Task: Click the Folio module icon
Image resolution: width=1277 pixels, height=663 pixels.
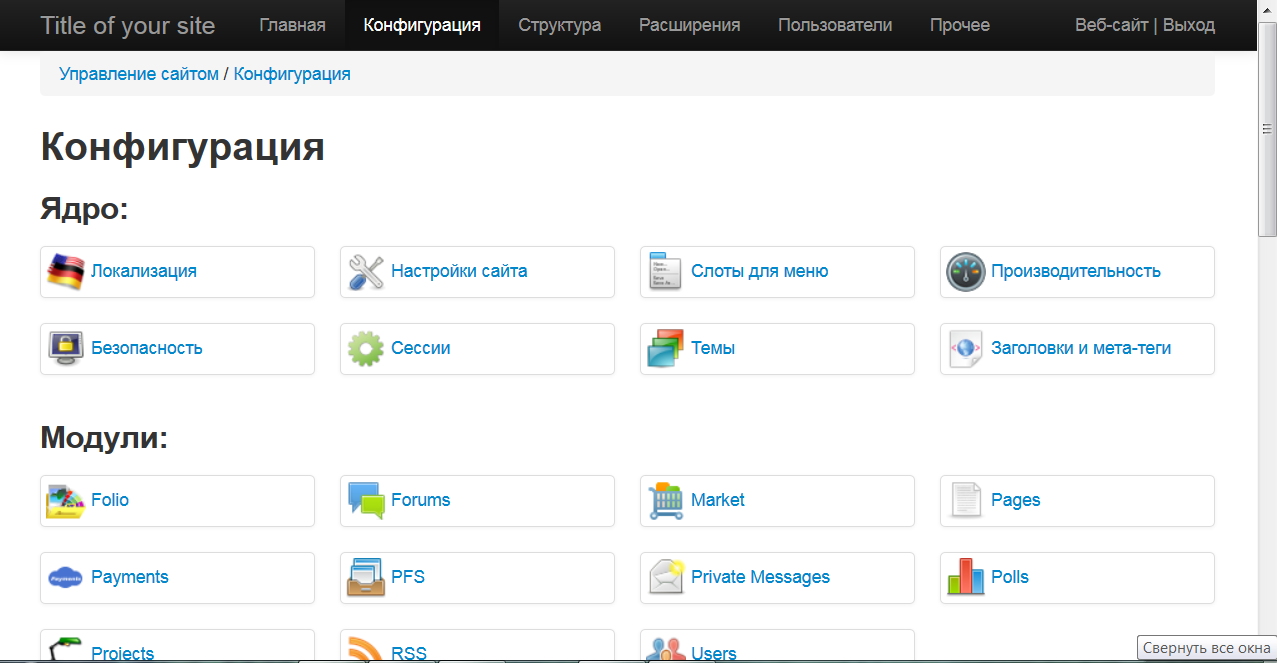Action: pyautogui.click(x=66, y=501)
